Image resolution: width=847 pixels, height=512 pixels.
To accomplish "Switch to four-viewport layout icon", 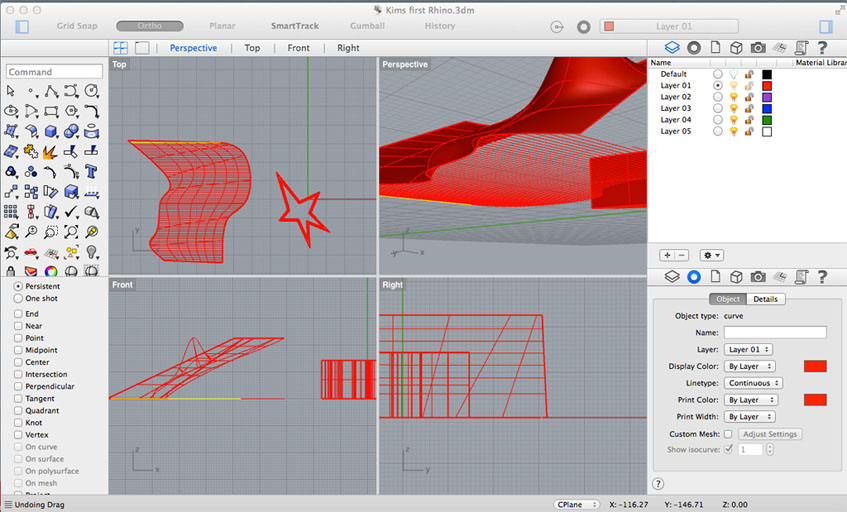I will click(120, 47).
